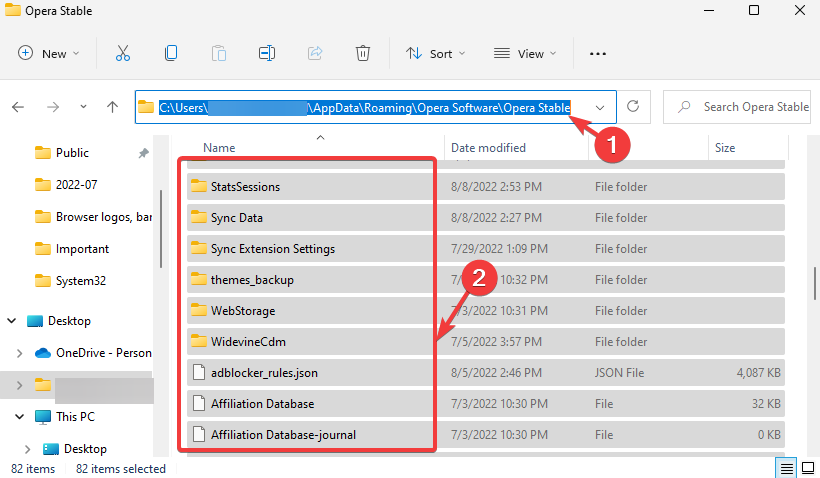Click the file list vertical scrollbar
Screen dimensions: 820x478
click(x=815, y=283)
